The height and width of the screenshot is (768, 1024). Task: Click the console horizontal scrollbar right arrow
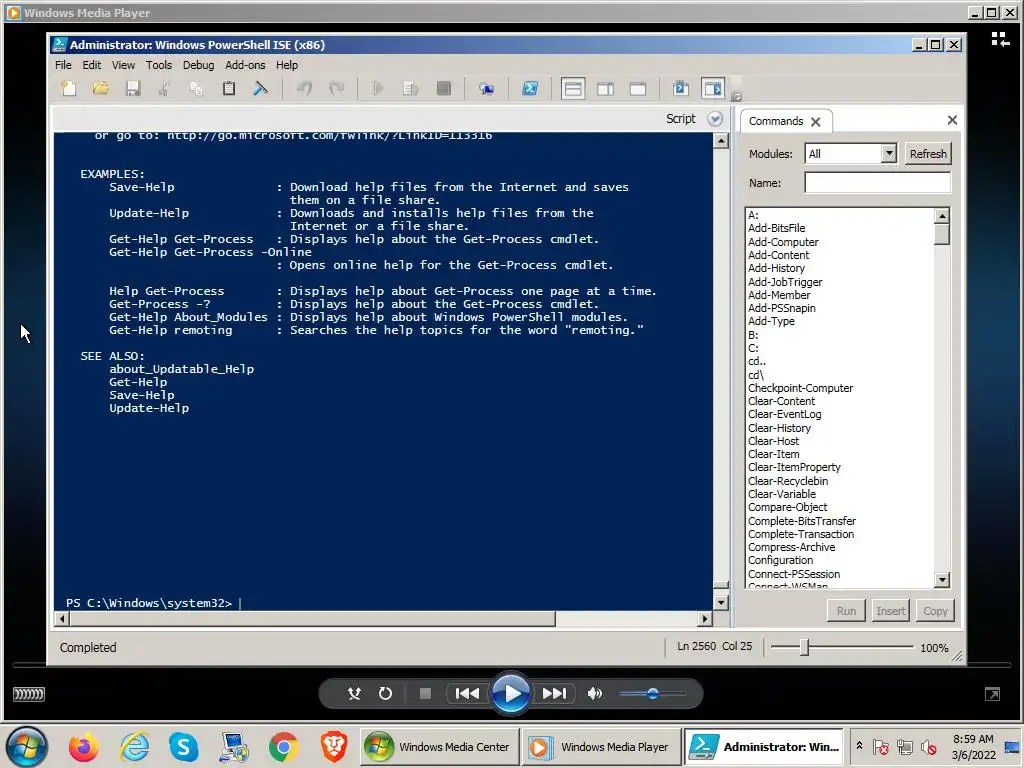(705, 618)
